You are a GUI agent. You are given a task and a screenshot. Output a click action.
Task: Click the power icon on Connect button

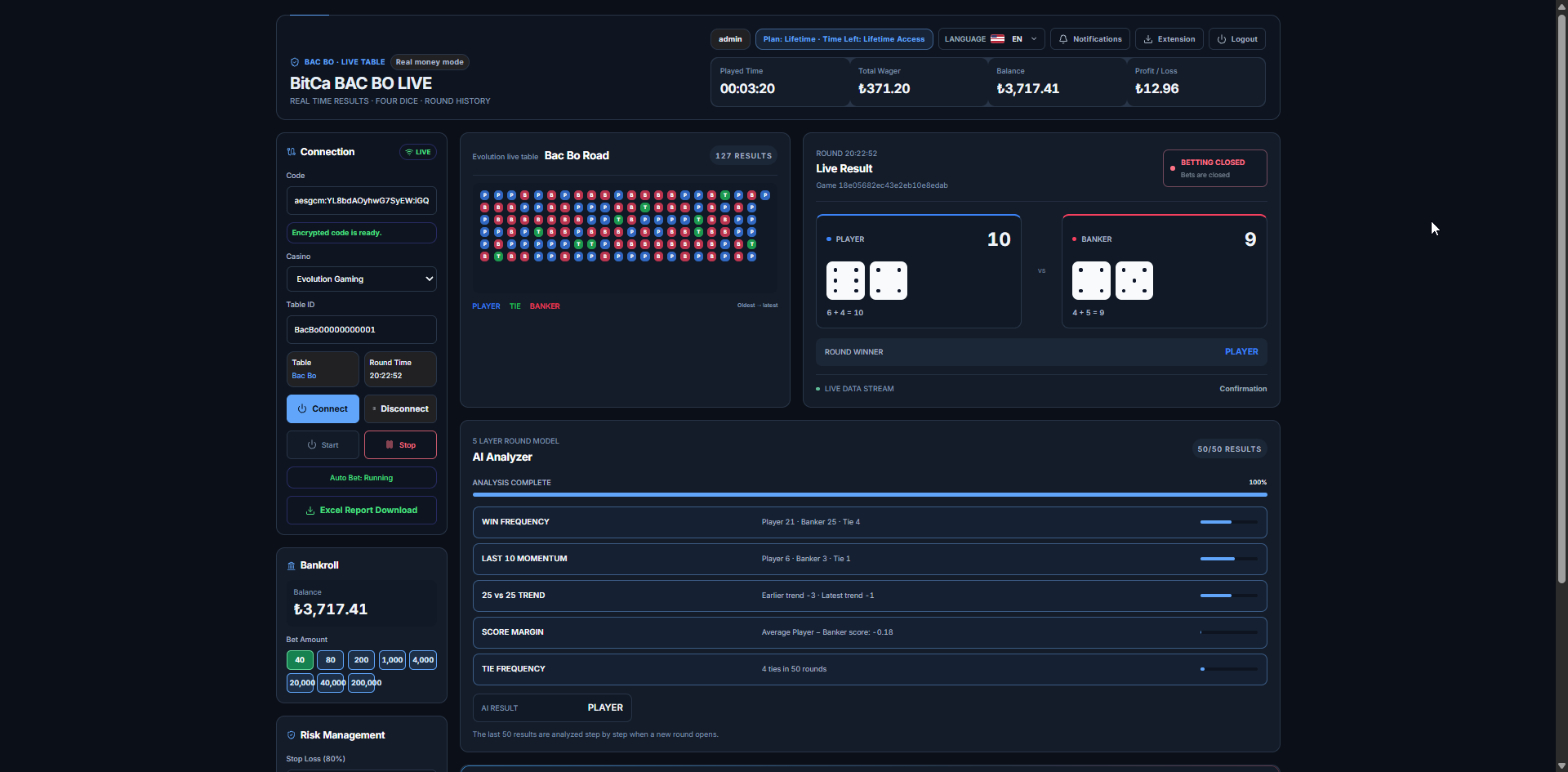[x=302, y=408]
